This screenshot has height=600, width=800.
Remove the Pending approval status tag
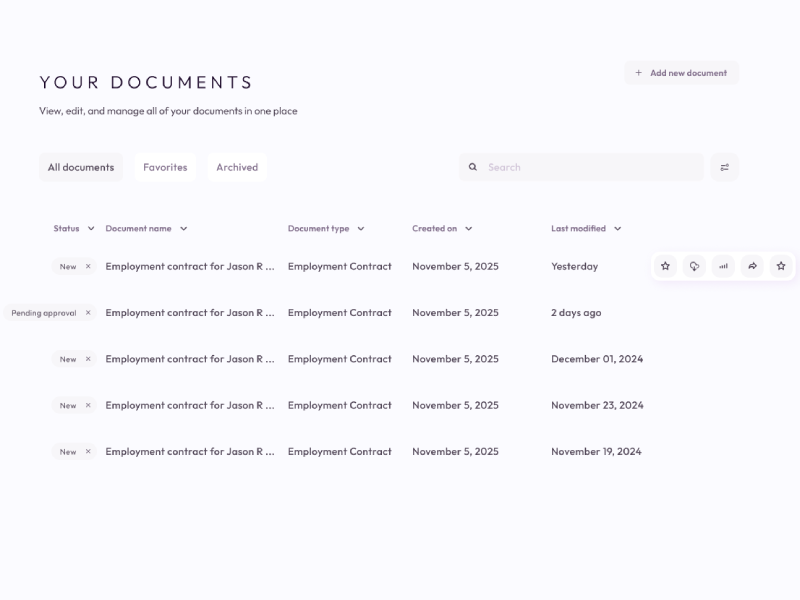(x=88, y=313)
